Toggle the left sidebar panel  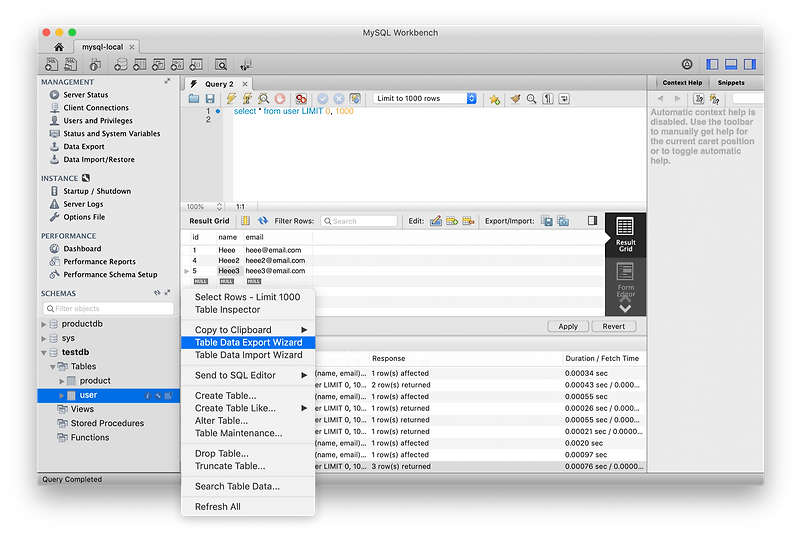pyautogui.click(x=712, y=64)
